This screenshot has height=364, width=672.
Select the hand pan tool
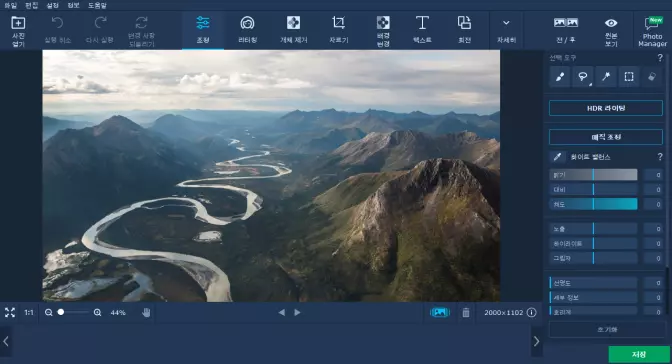(146, 313)
